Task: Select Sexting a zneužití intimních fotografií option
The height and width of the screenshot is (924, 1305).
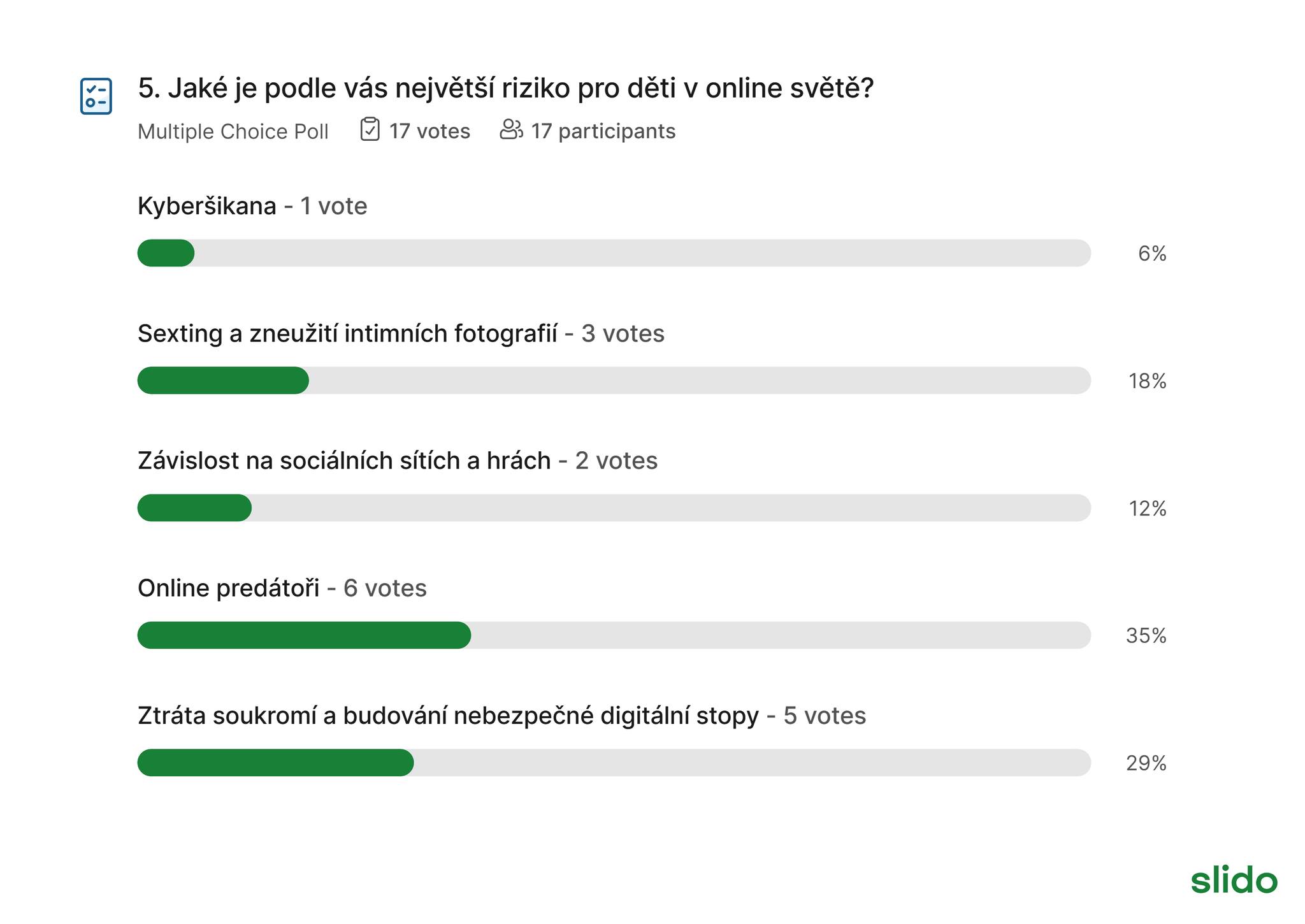Action: point(347,333)
